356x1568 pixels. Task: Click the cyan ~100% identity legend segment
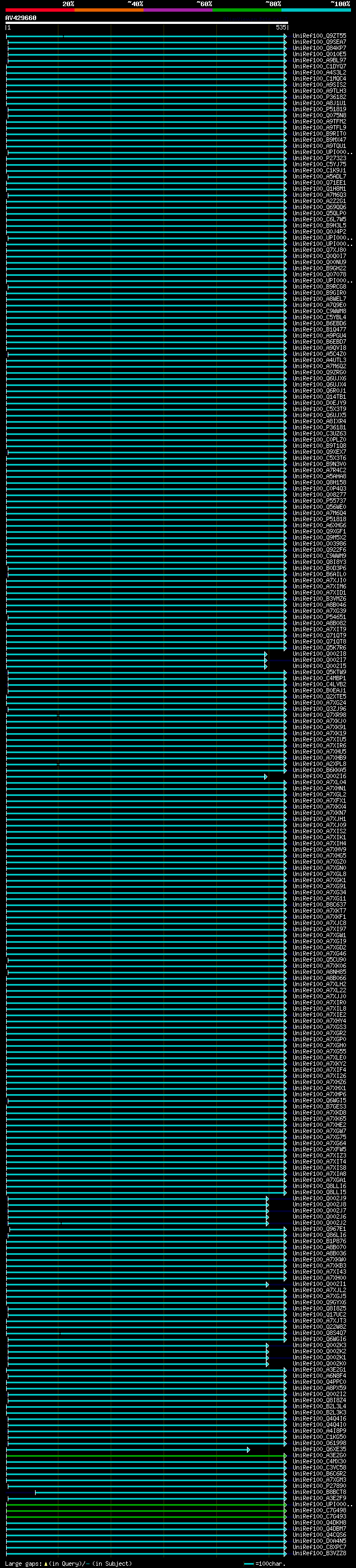[317, 10]
